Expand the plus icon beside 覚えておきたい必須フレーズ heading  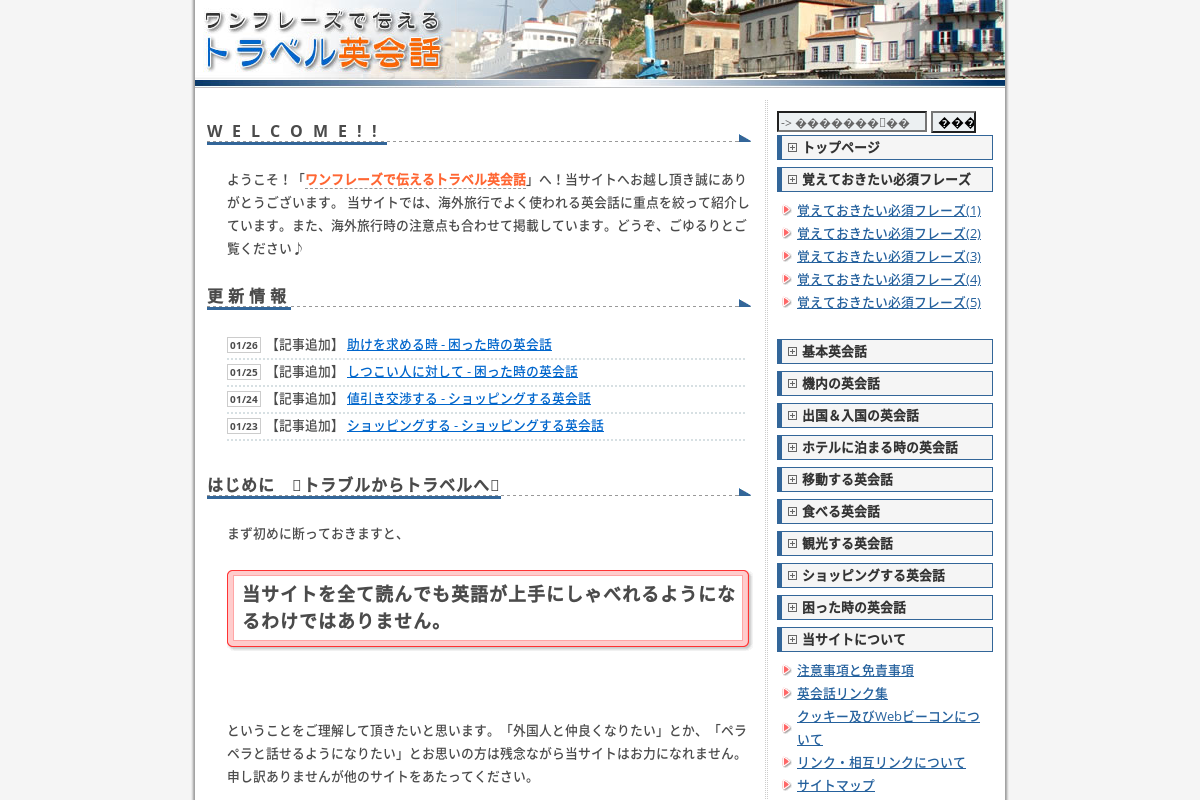pyautogui.click(x=792, y=180)
